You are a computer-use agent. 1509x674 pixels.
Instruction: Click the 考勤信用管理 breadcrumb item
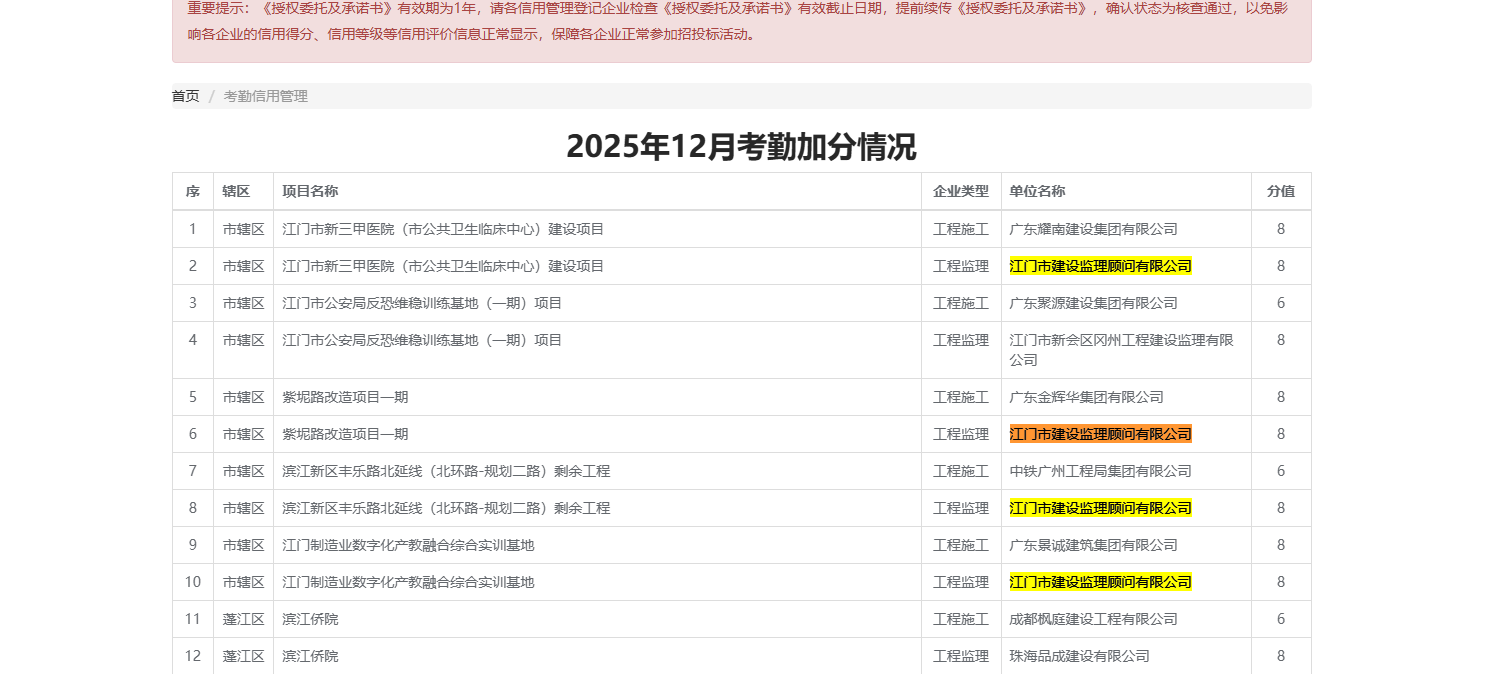pyautogui.click(x=265, y=96)
